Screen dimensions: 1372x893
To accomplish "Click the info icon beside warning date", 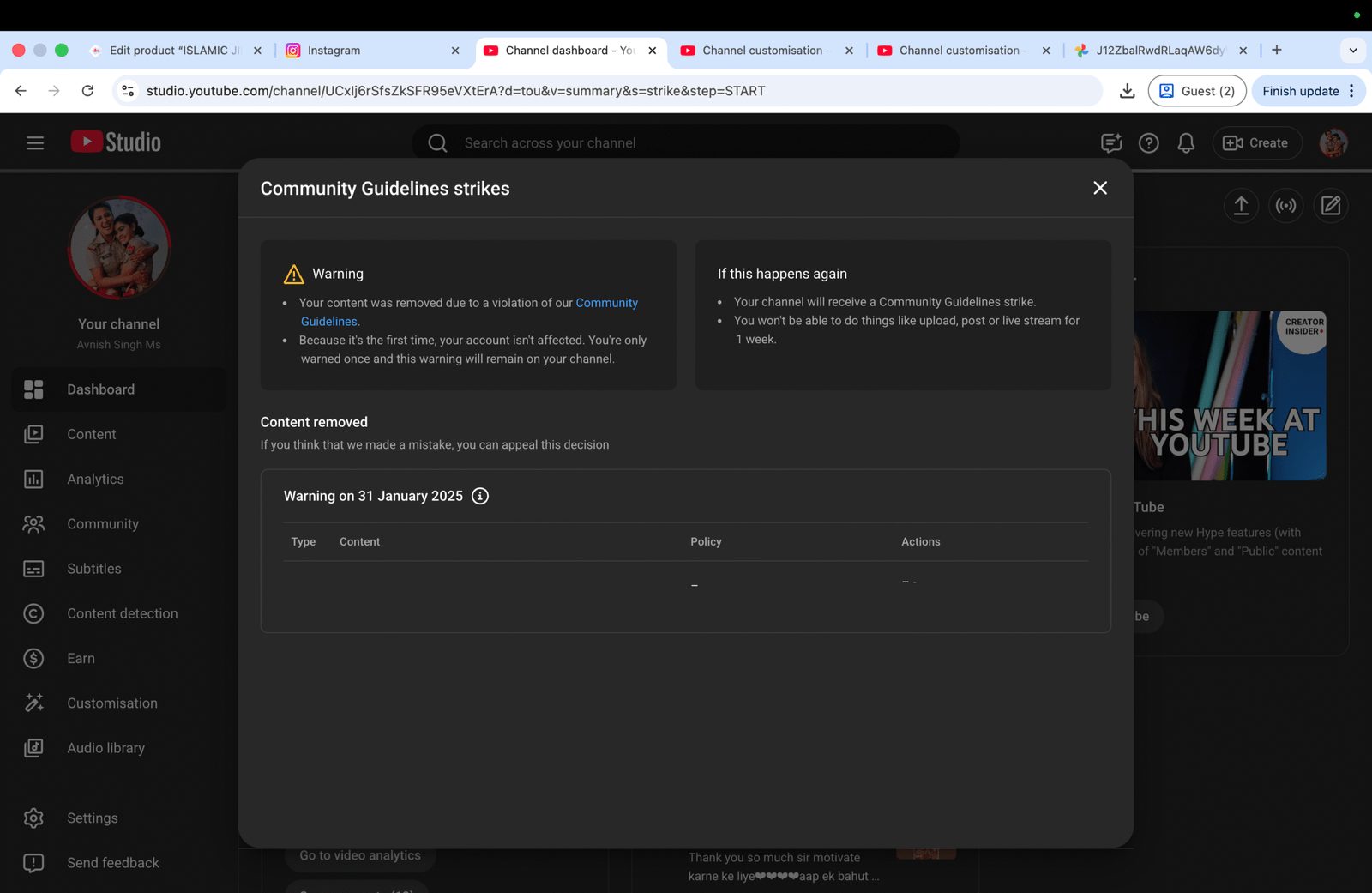I will (480, 496).
